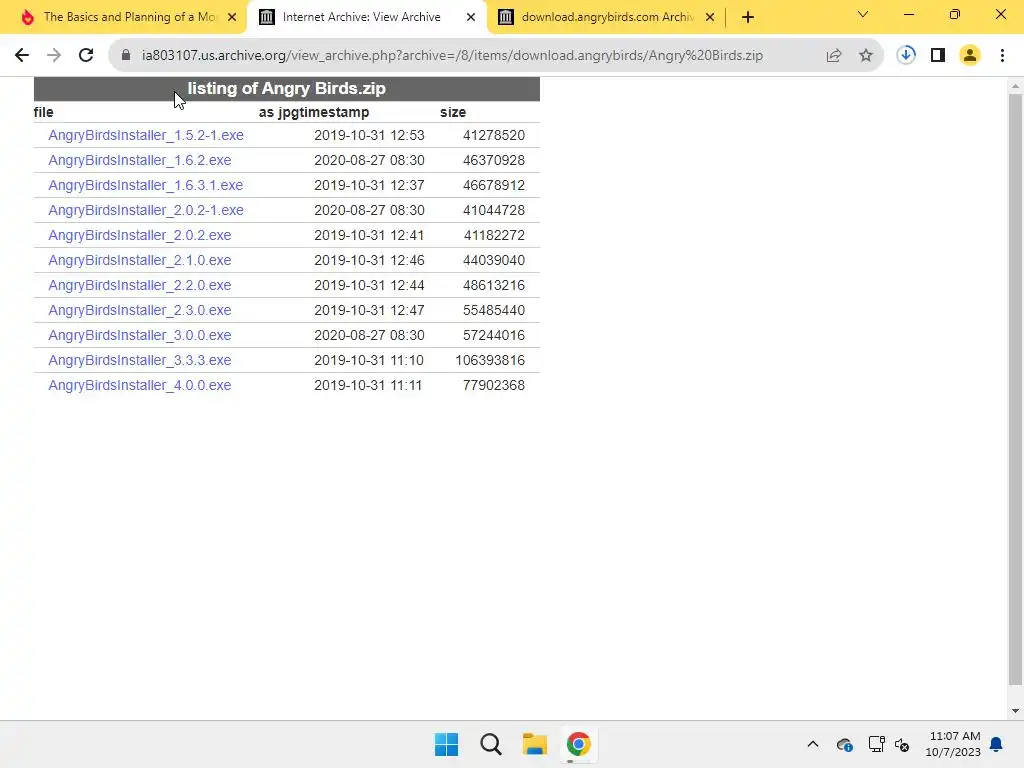
Task: Click the muted volume tray icon
Action: (x=902, y=744)
